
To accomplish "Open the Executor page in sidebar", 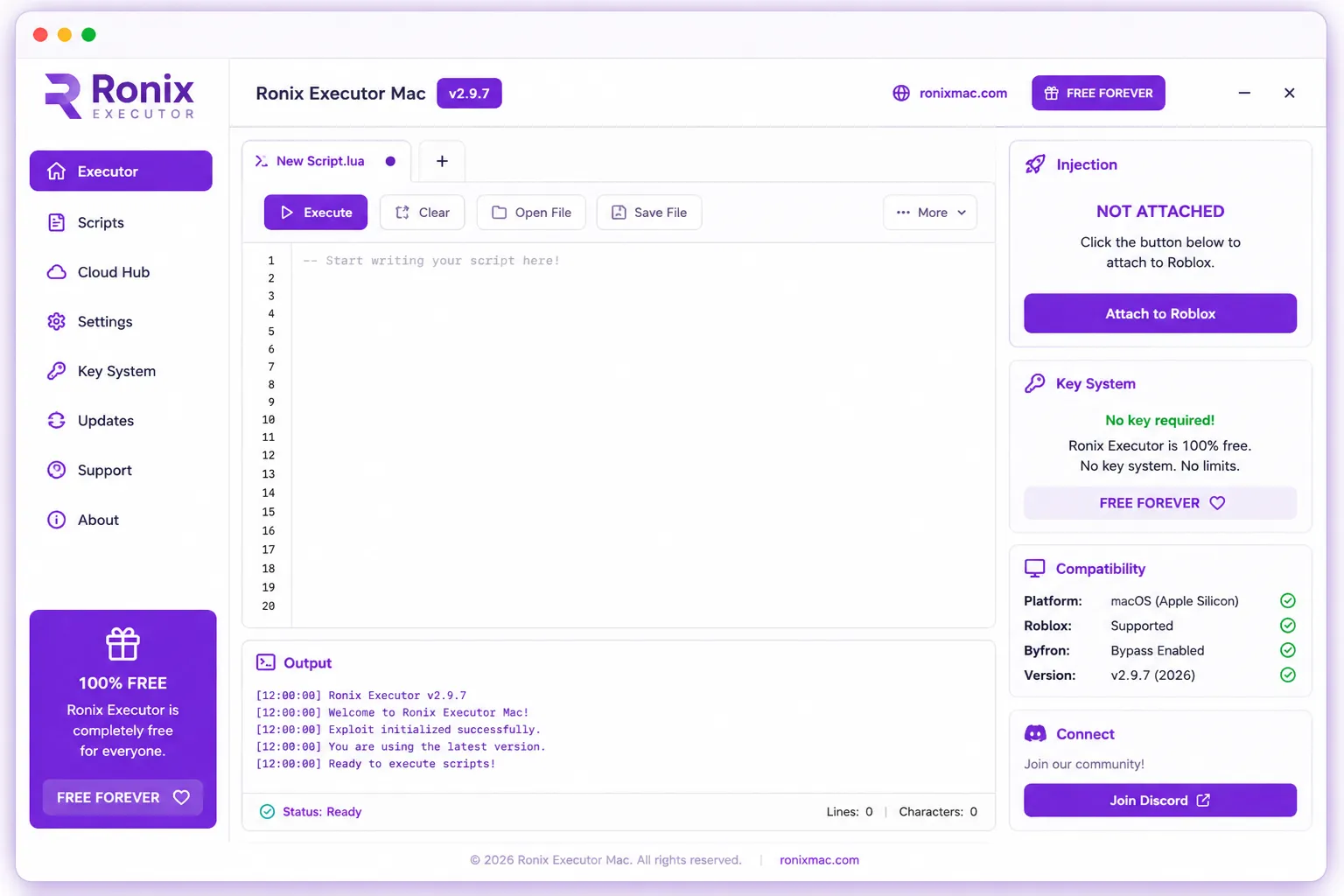I will (121, 171).
